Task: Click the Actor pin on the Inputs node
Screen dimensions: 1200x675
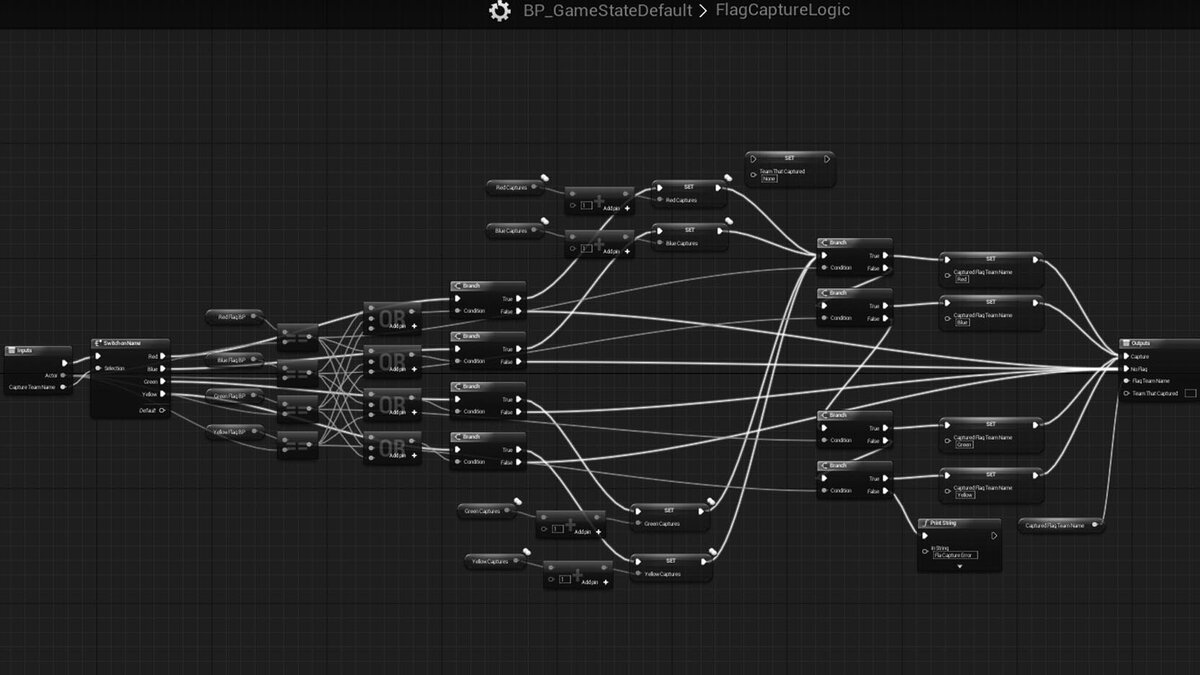Action: [62, 375]
